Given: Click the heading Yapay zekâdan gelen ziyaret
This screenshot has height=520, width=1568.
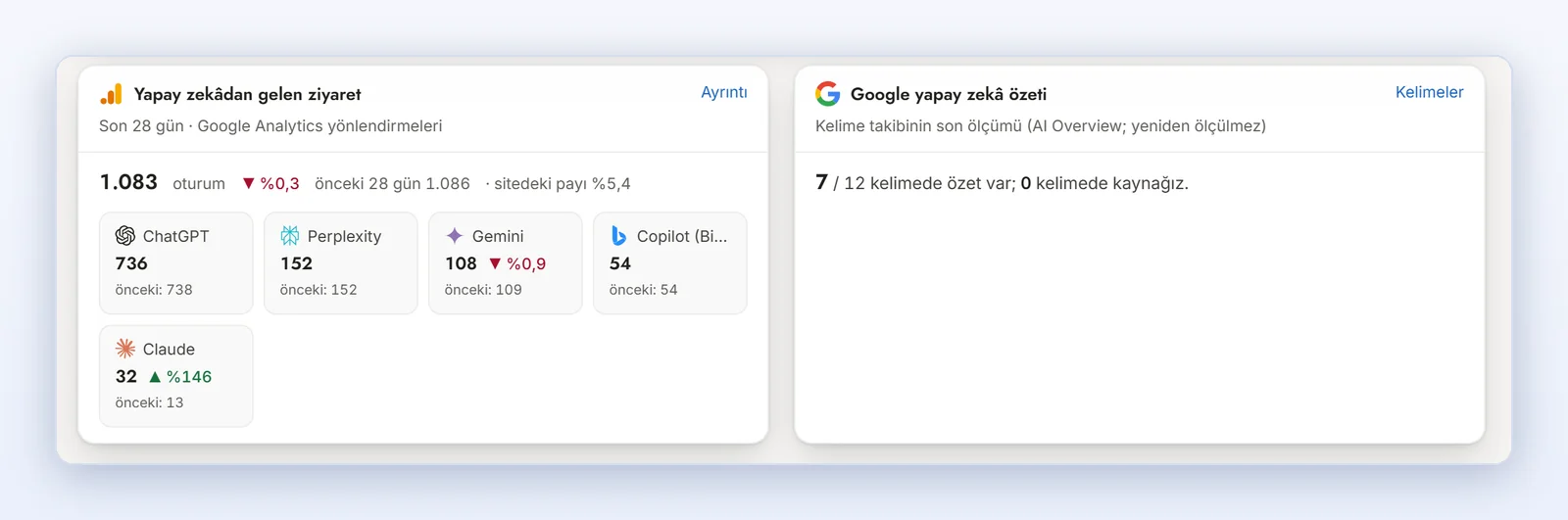Looking at the screenshot, I should tap(247, 94).
